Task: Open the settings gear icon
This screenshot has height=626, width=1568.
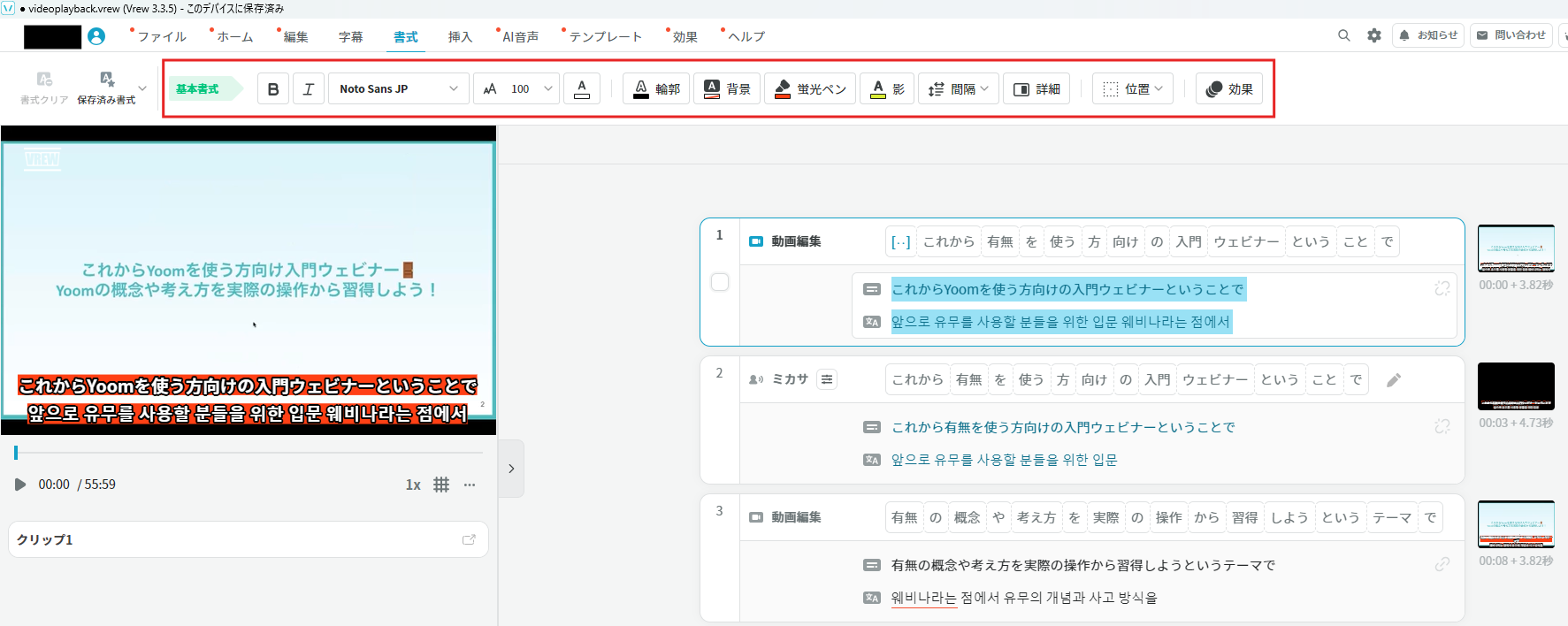Action: (1373, 35)
